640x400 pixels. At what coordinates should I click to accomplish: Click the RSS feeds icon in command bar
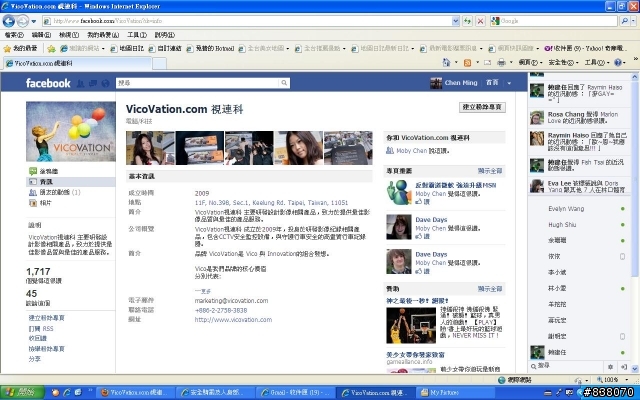coord(467,62)
